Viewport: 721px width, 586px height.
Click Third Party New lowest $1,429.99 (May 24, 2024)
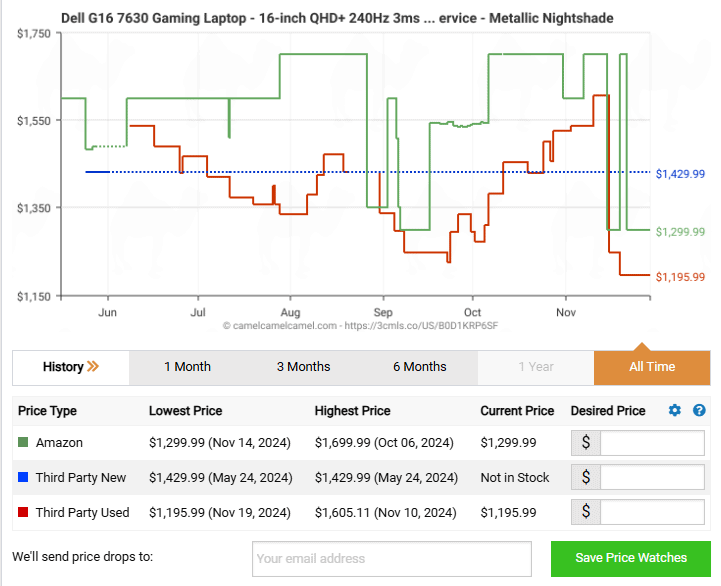pyautogui.click(x=221, y=477)
